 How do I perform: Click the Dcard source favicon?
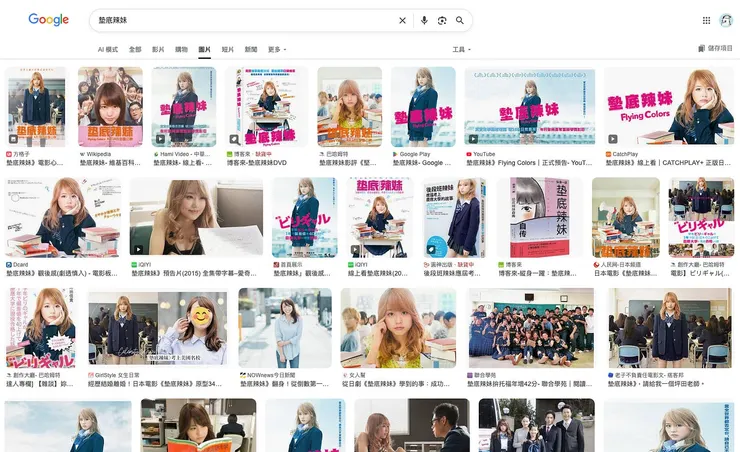click(x=8, y=265)
